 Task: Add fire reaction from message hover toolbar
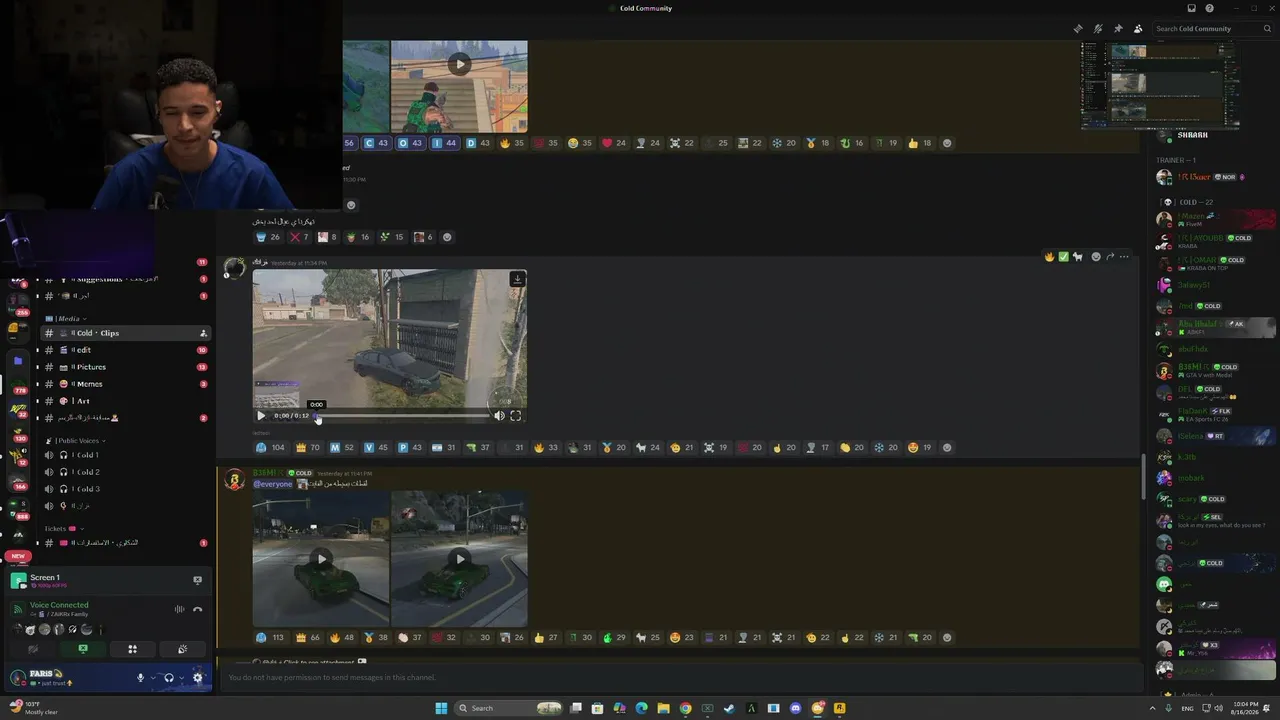point(1049,257)
